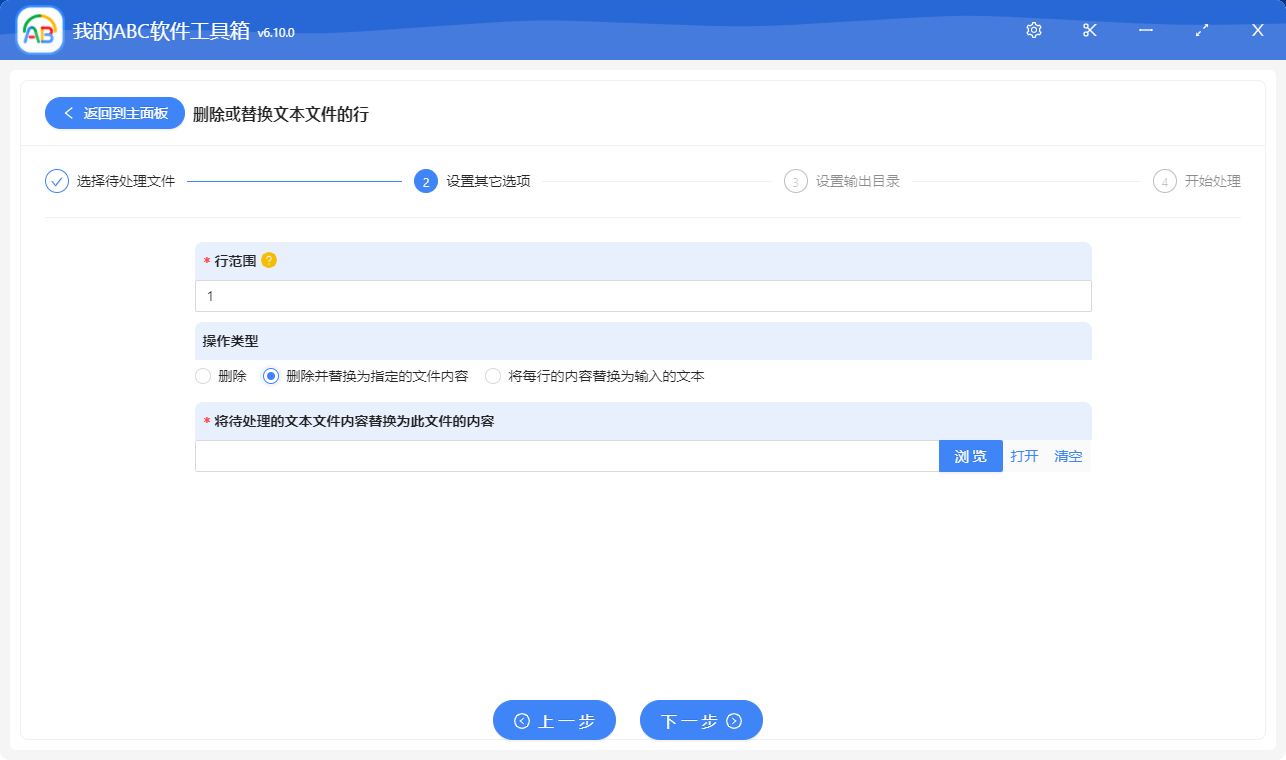Image resolution: width=1286 pixels, height=760 pixels.
Task: Open the chosen file via 打开 link
Action: click(1024, 456)
